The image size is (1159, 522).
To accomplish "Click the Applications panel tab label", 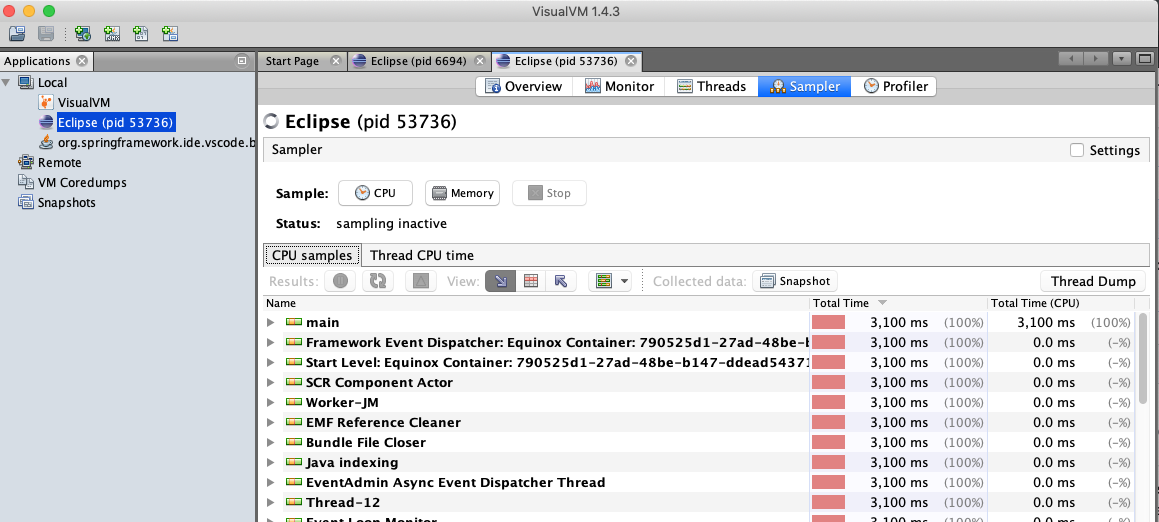I will pos(37,61).
